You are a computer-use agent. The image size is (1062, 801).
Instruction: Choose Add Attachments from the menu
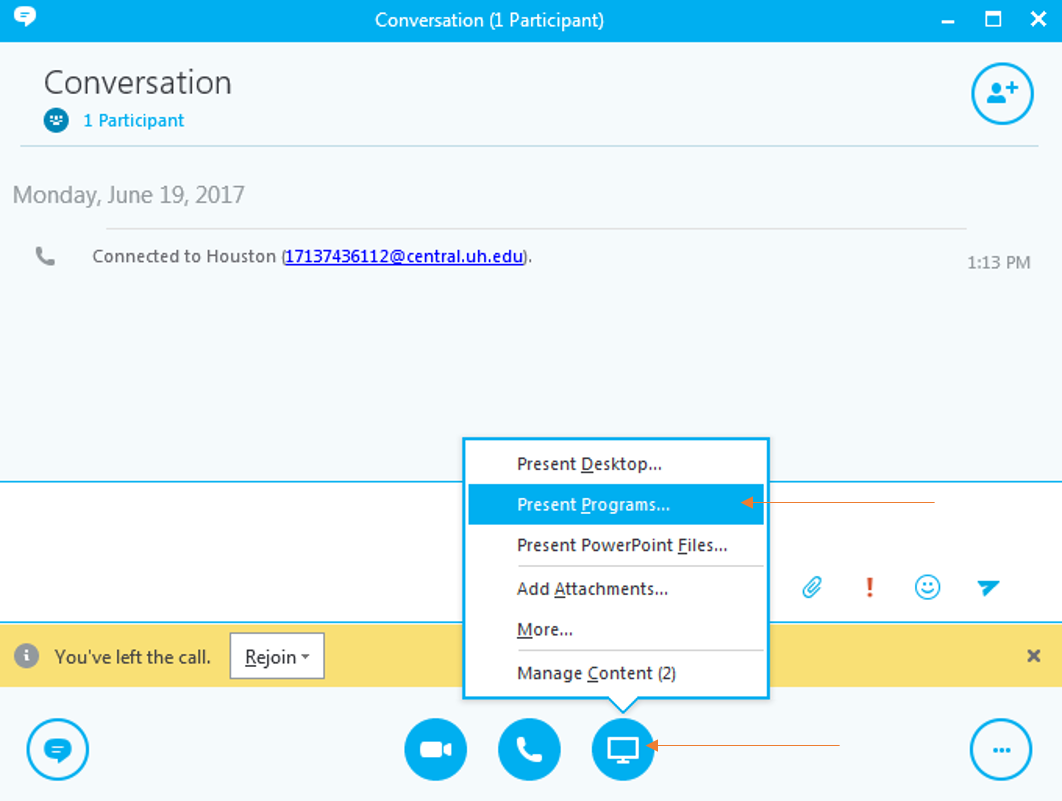point(592,589)
